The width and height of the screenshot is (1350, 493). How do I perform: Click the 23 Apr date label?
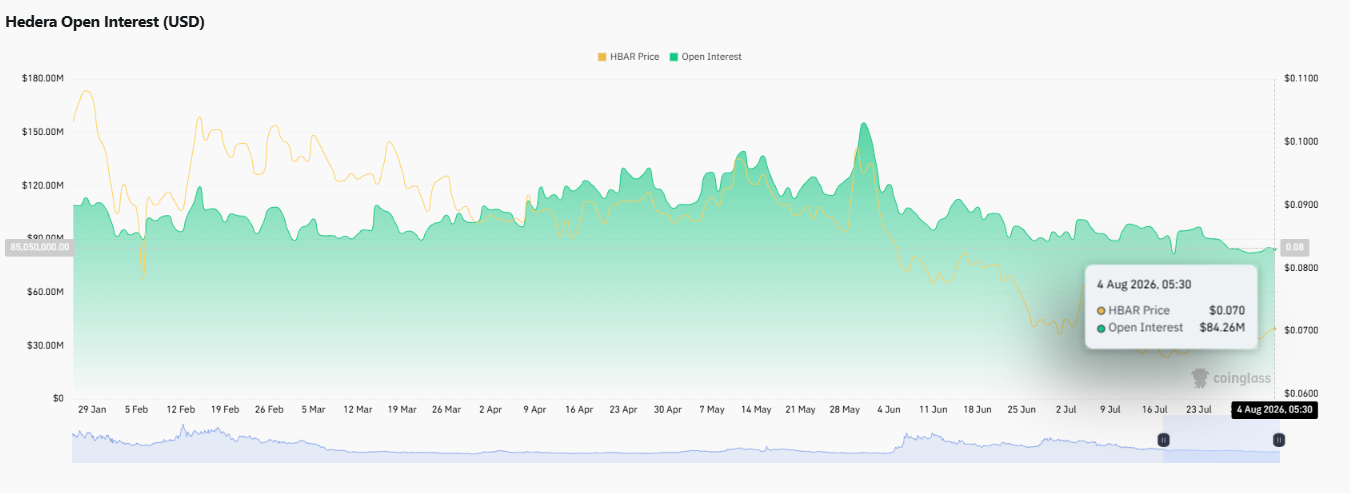click(x=623, y=410)
